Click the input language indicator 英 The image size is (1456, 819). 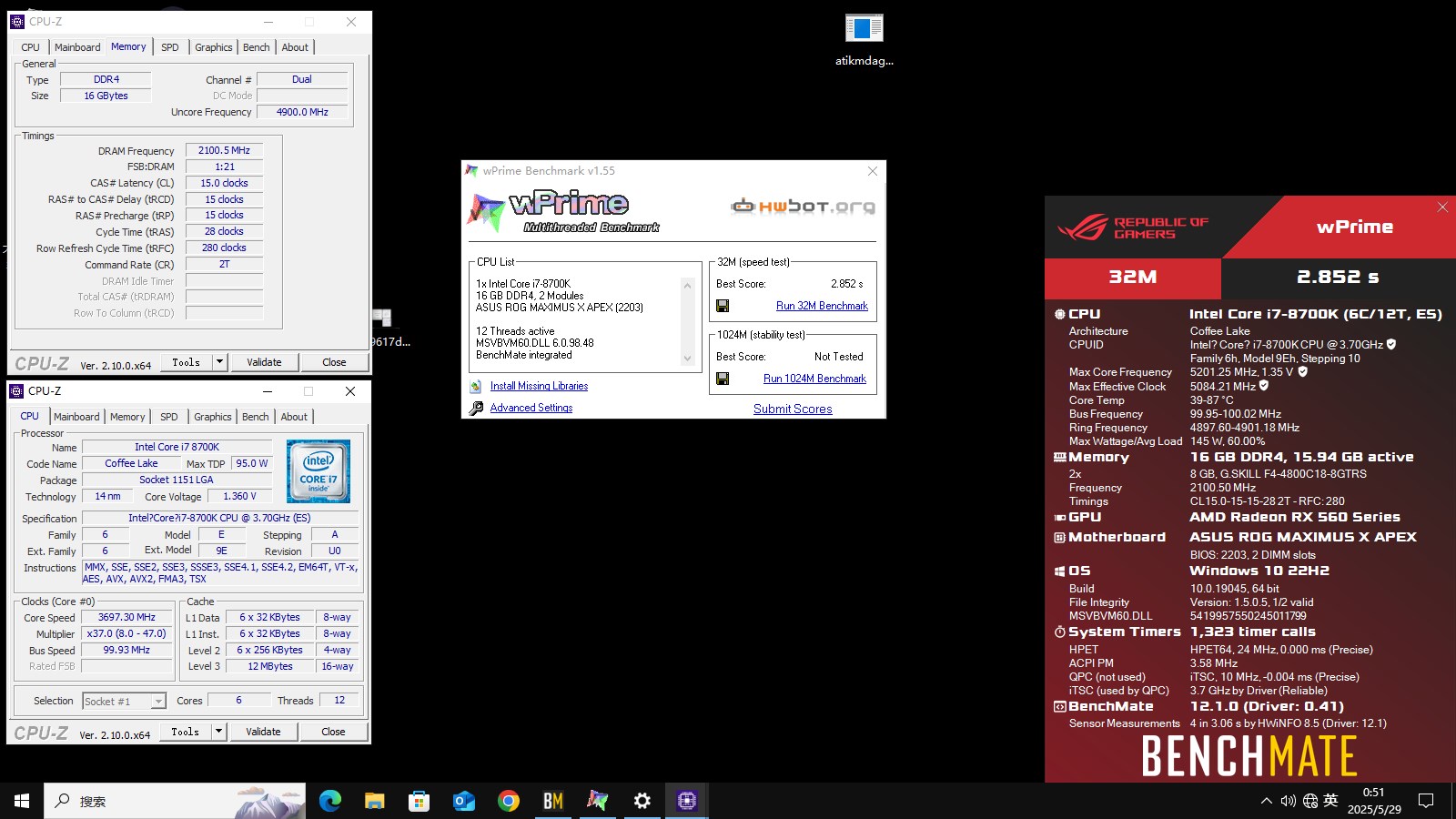[x=1330, y=801]
